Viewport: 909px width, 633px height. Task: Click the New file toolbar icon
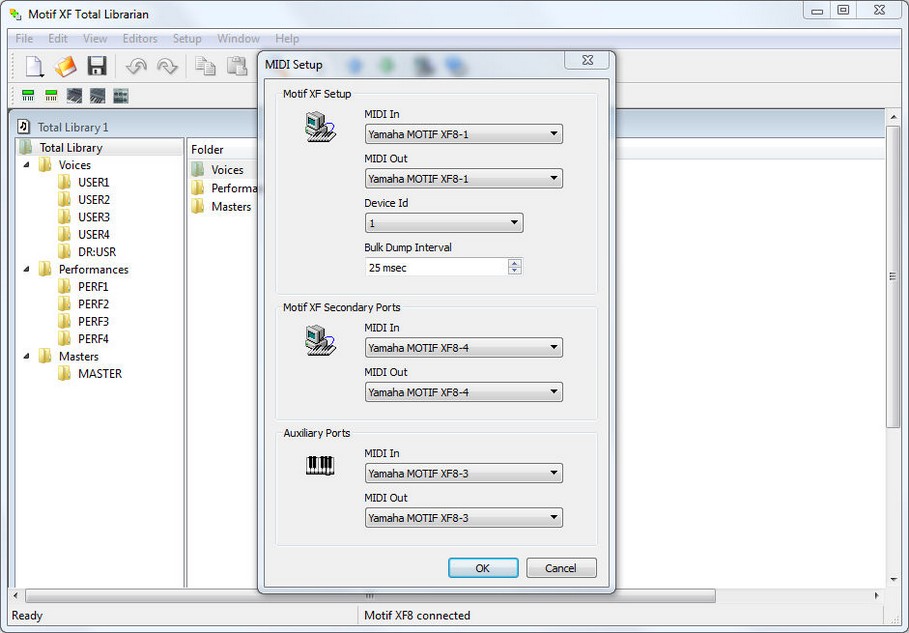(35, 67)
